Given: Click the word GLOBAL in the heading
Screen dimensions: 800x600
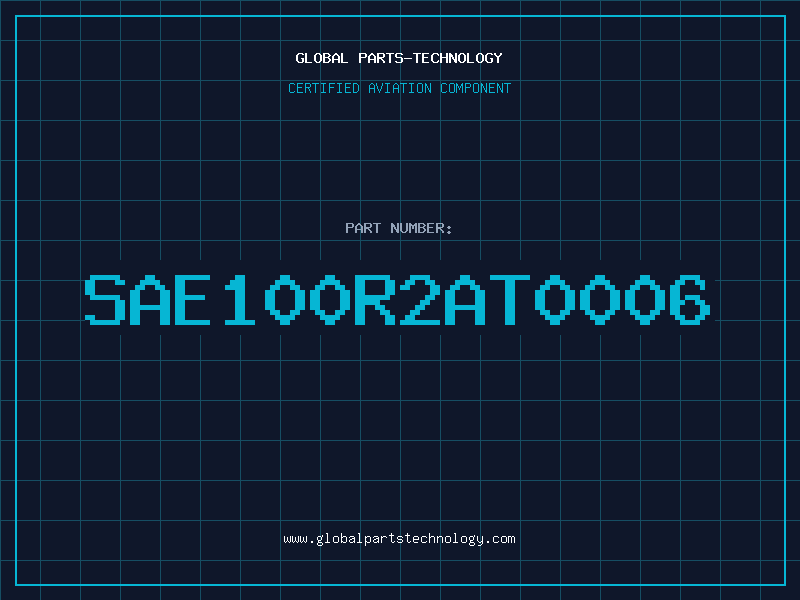Looking at the screenshot, I should [322, 59].
